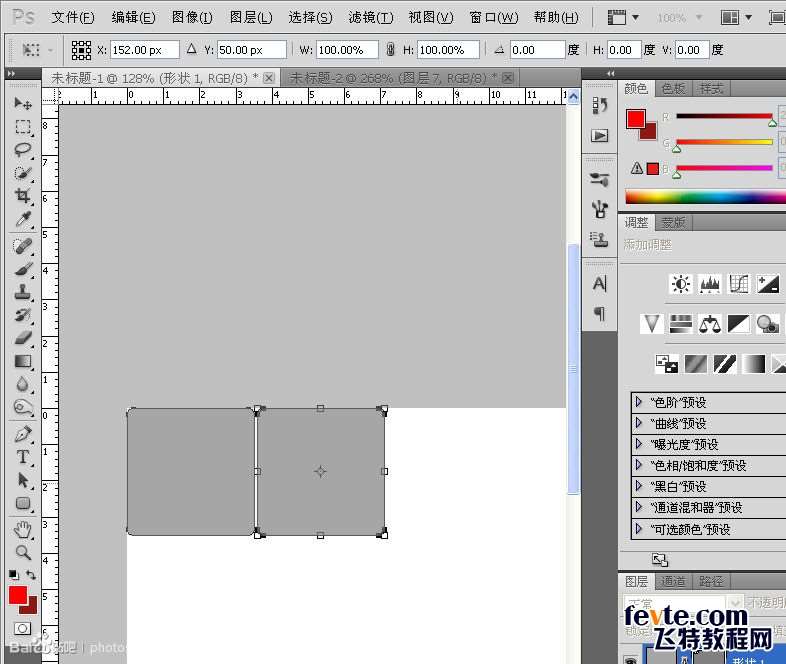Screen dimensions: 786x664
Task: Add a Vibrance adjustment
Action: pos(652,324)
